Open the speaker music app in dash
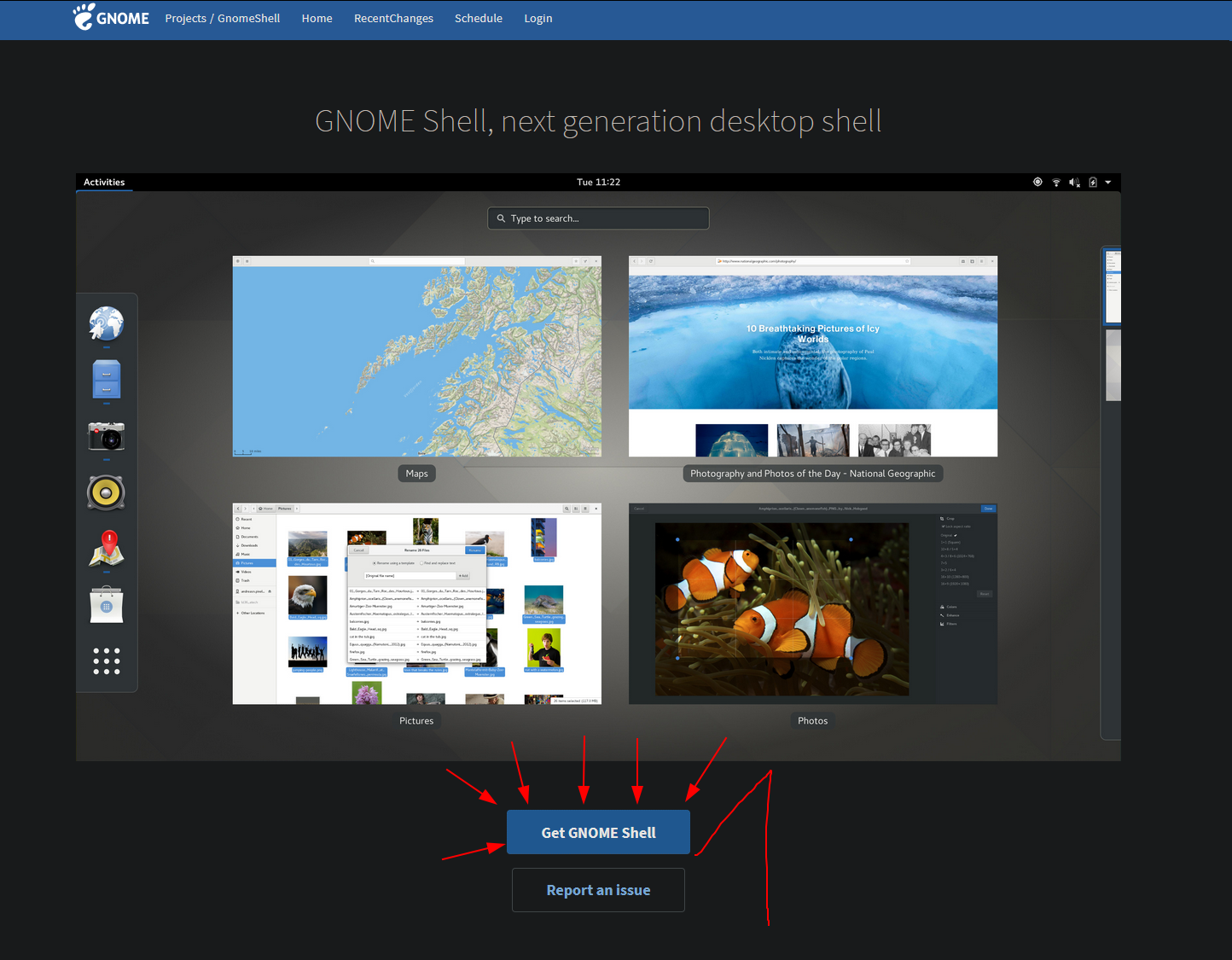 (107, 492)
